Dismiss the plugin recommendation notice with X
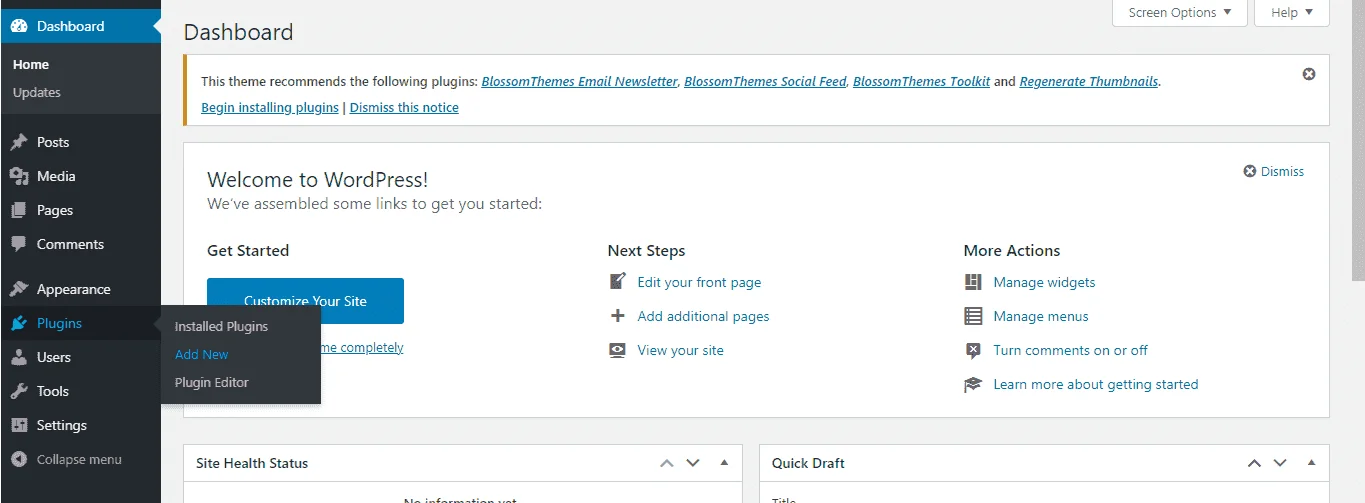 click(x=1309, y=74)
